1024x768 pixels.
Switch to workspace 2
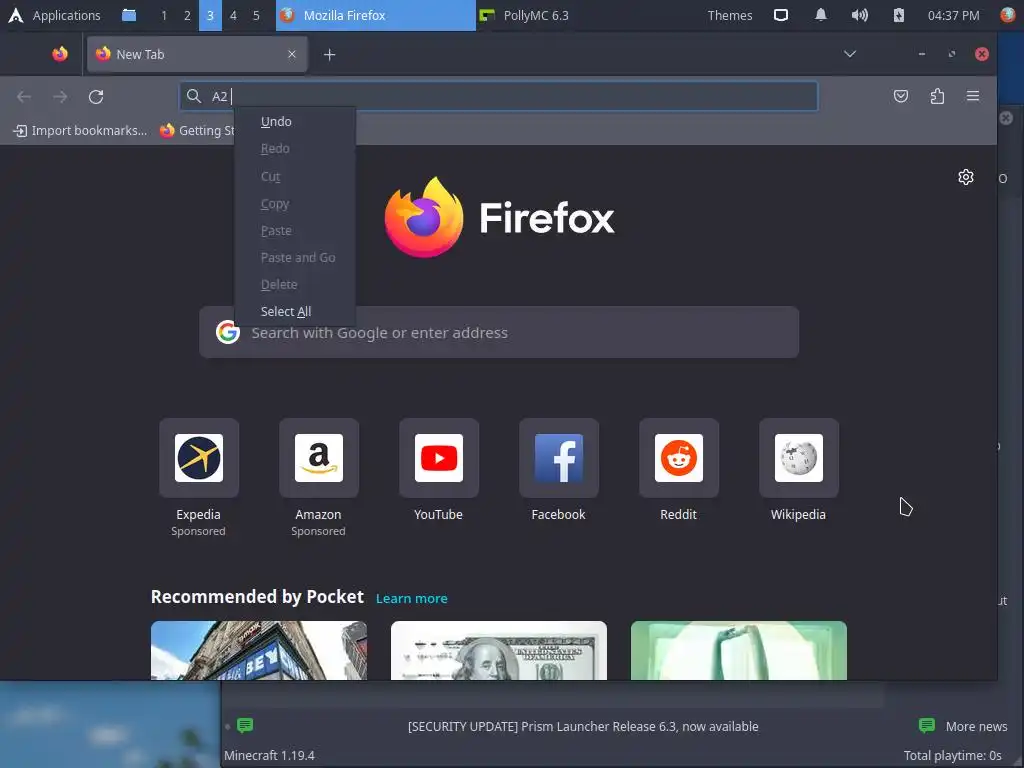point(187,15)
